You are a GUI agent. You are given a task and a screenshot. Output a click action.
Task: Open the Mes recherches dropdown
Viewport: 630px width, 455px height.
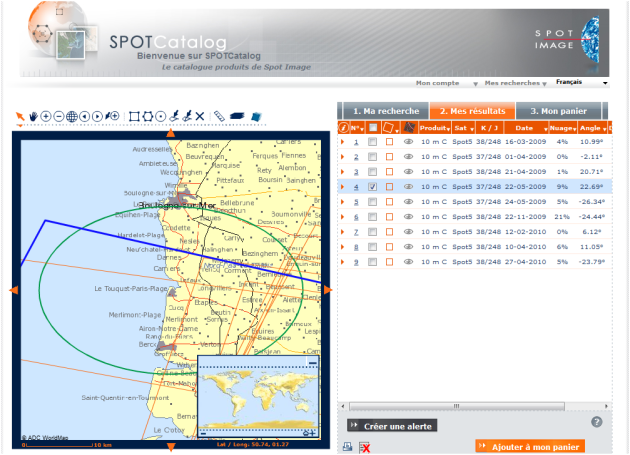click(515, 83)
